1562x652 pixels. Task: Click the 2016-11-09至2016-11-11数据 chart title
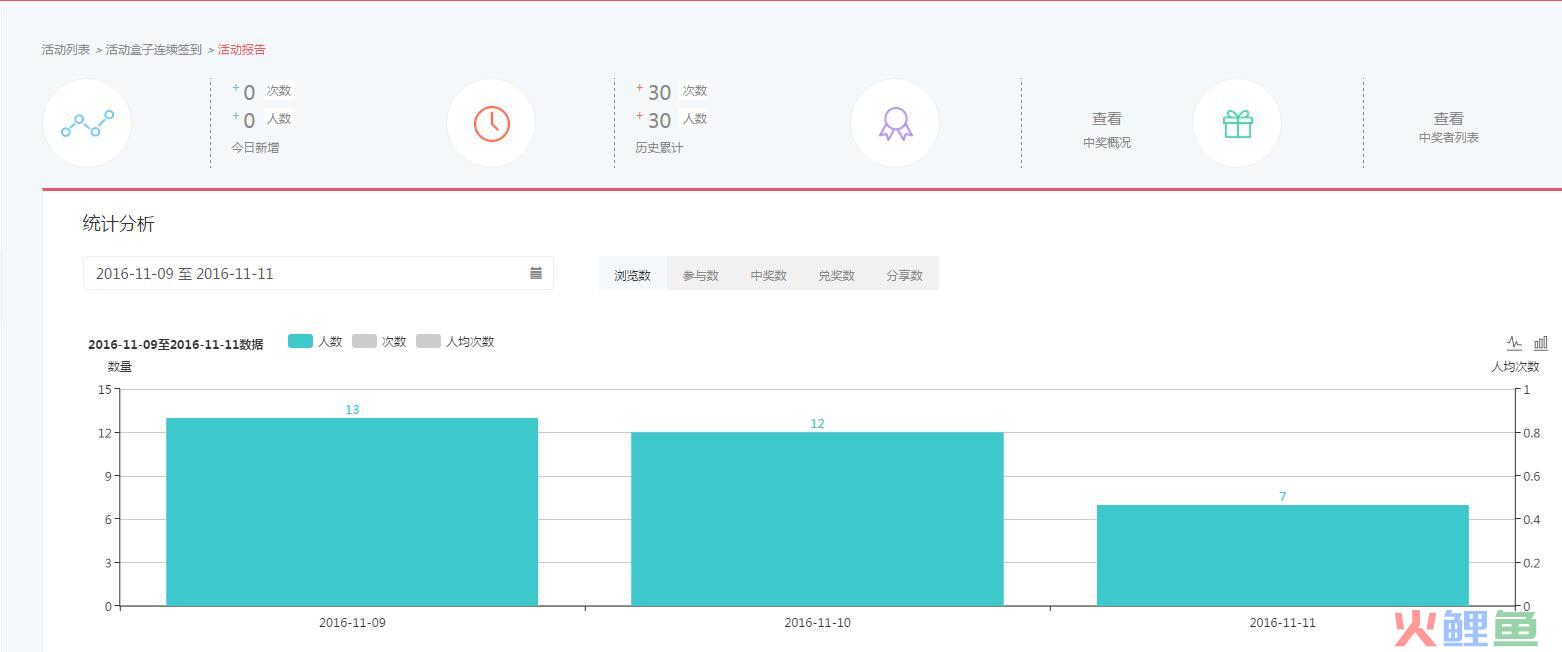pos(176,344)
